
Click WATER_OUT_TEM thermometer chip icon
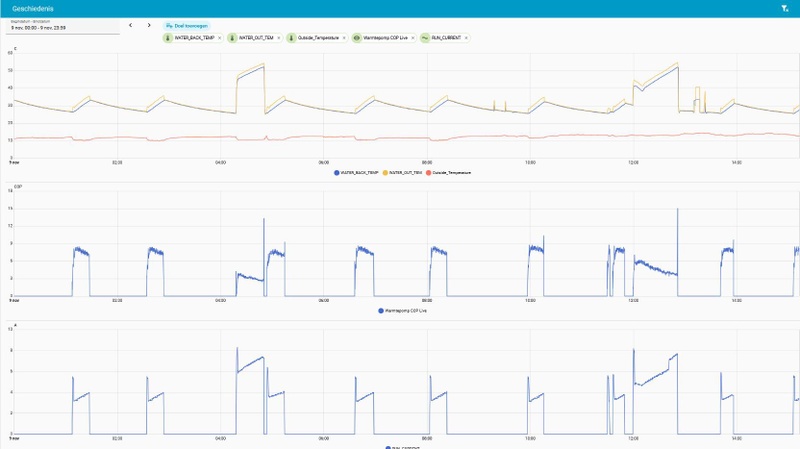(232, 38)
